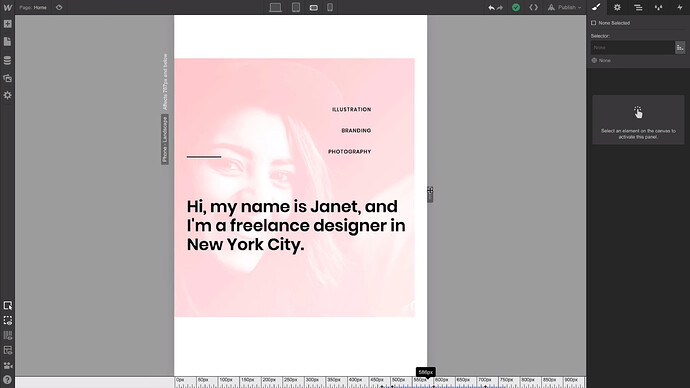This screenshot has height=388, width=690.
Task: Open the Help question mark icon
Action: [x=7, y=380]
